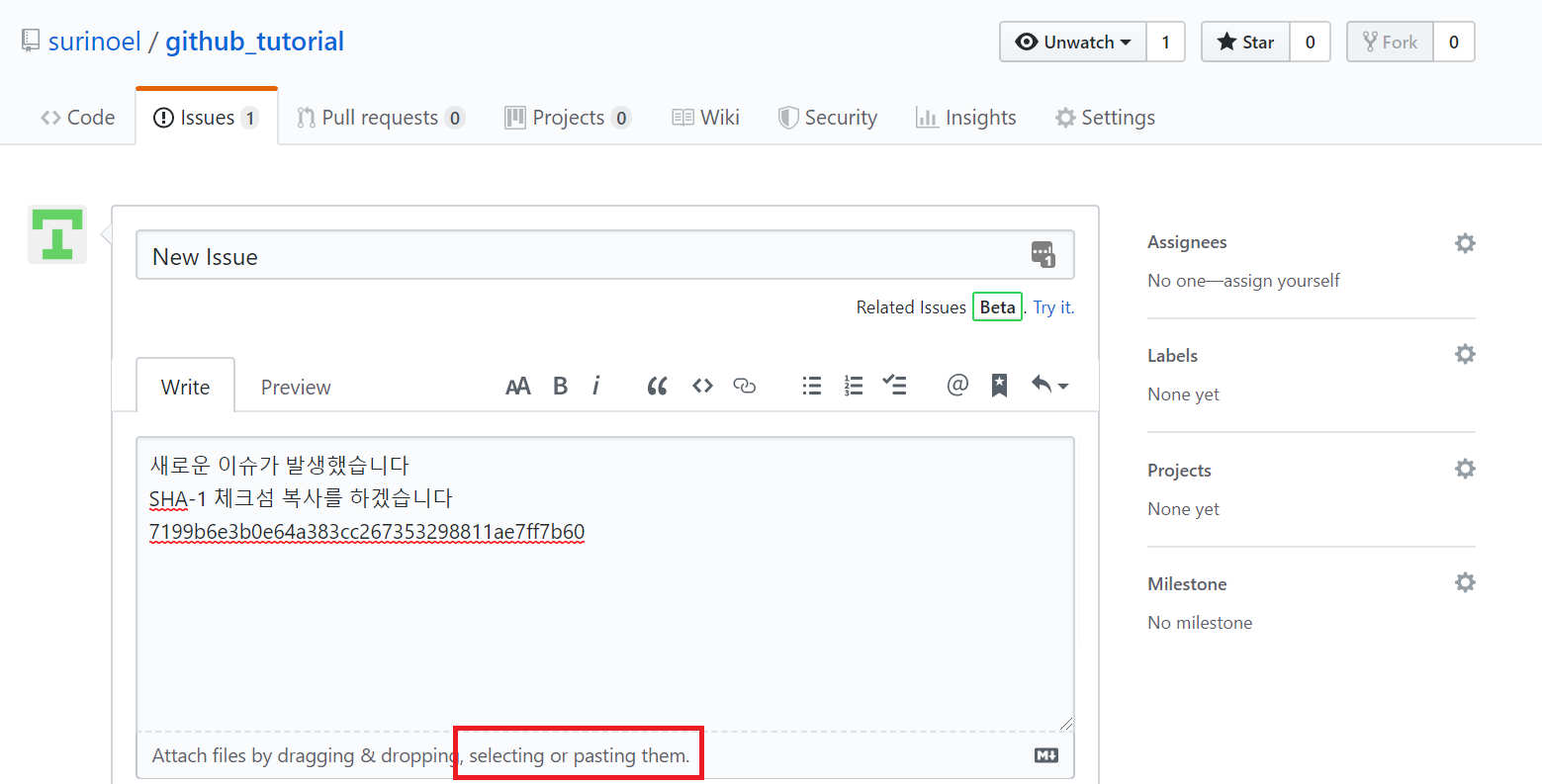Image resolution: width=1542 pixels, height=784 pixels.
Task: View the stargazers count 0
Action: [1310, 42]
